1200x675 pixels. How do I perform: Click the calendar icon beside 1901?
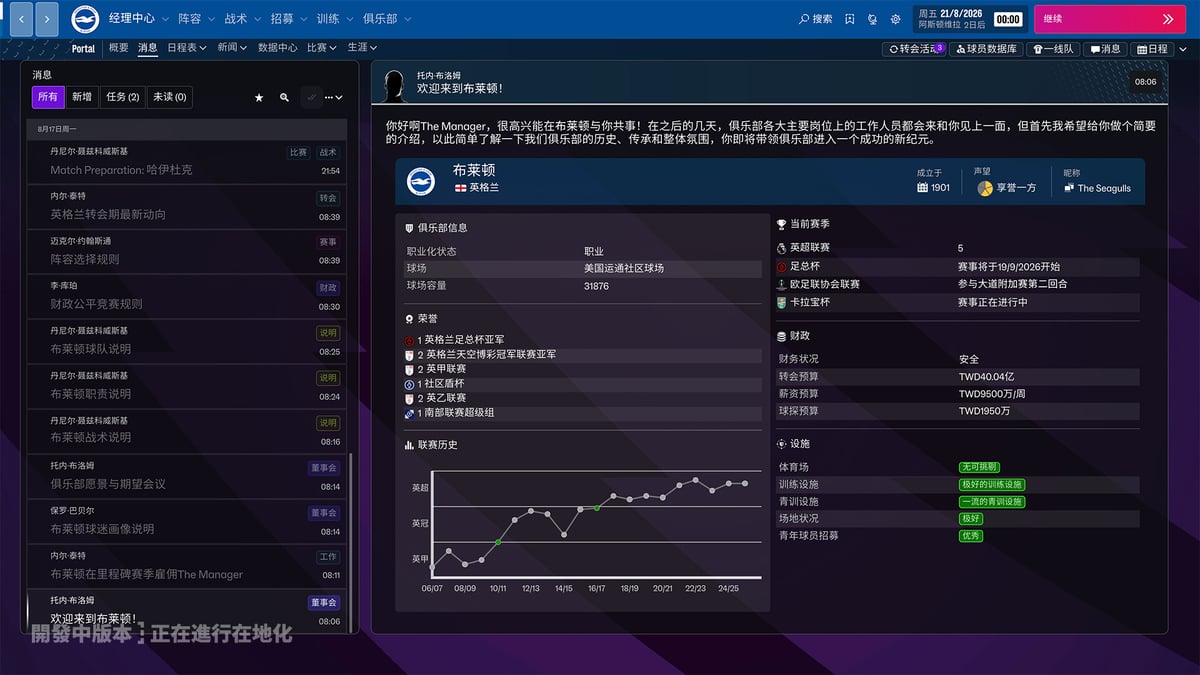click(x=922, y=188)
